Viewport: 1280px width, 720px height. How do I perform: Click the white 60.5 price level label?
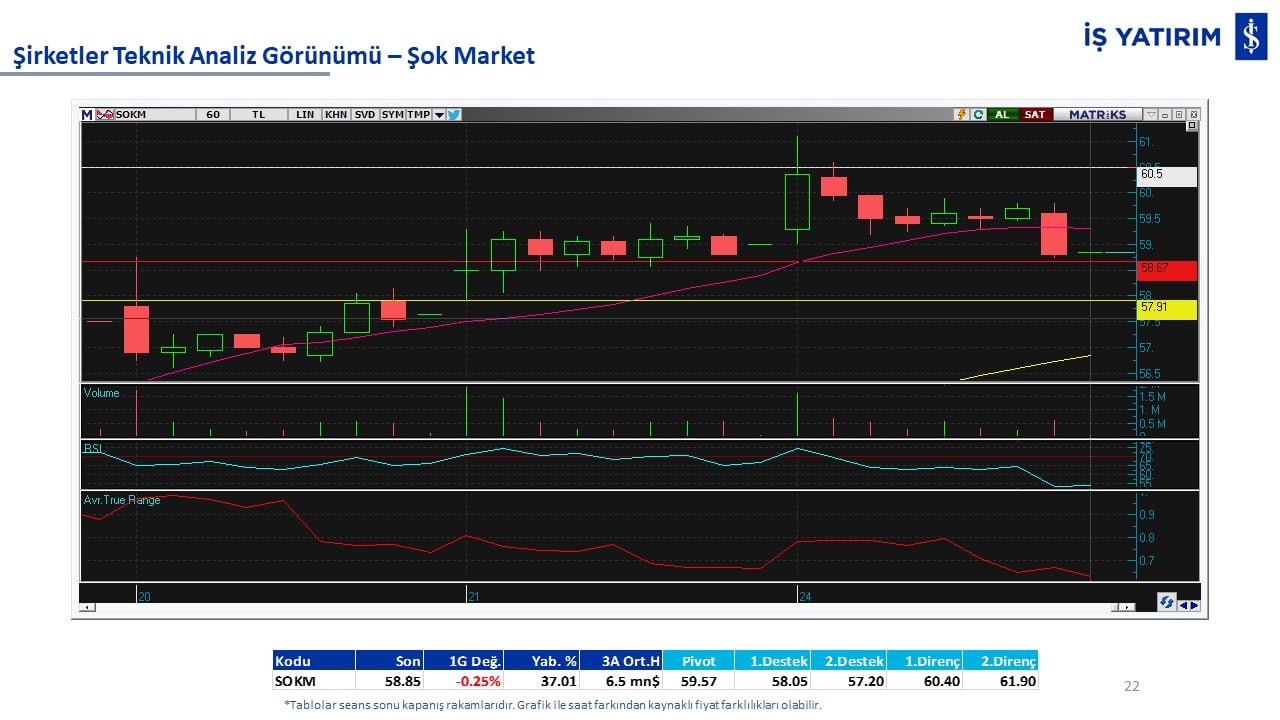[1166, 175]
